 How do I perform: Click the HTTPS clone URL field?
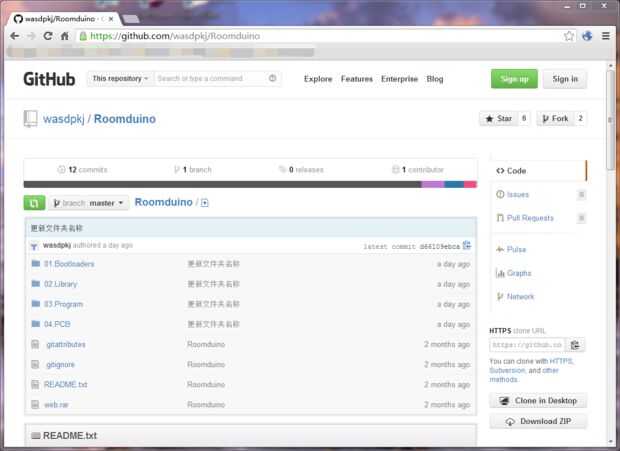pyautogui.click(x=527, y=345)
